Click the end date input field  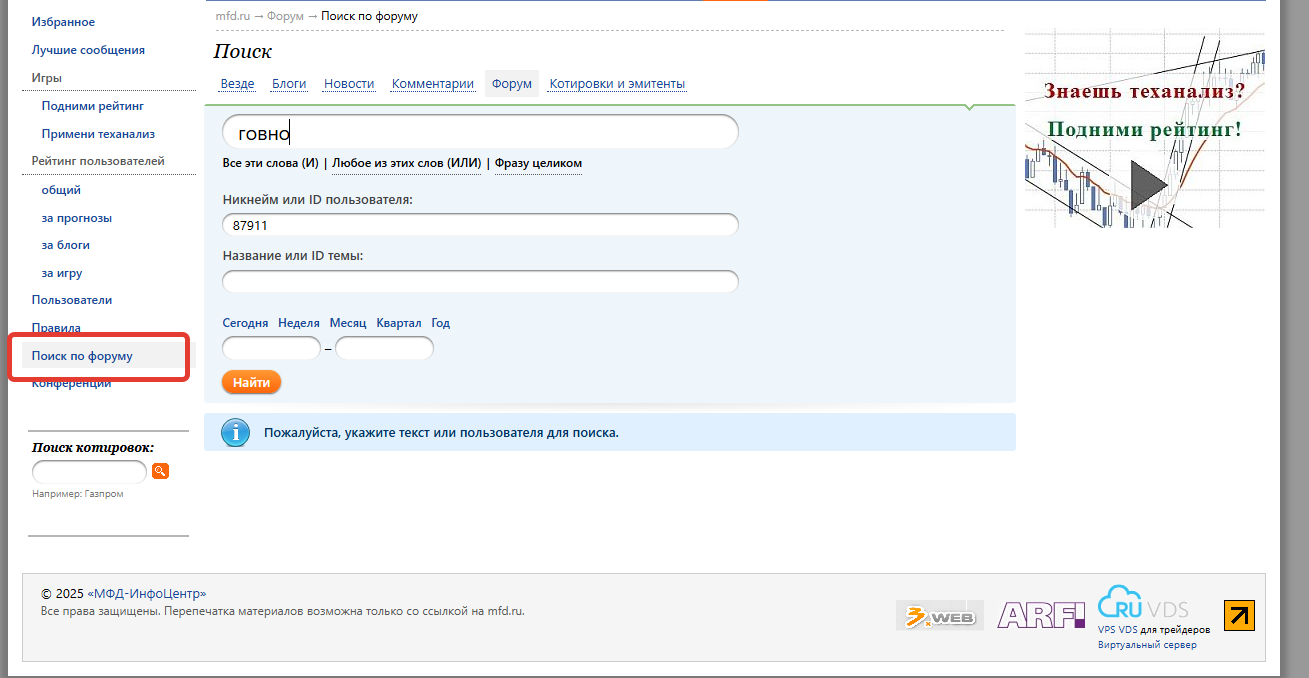click(384, 348)
